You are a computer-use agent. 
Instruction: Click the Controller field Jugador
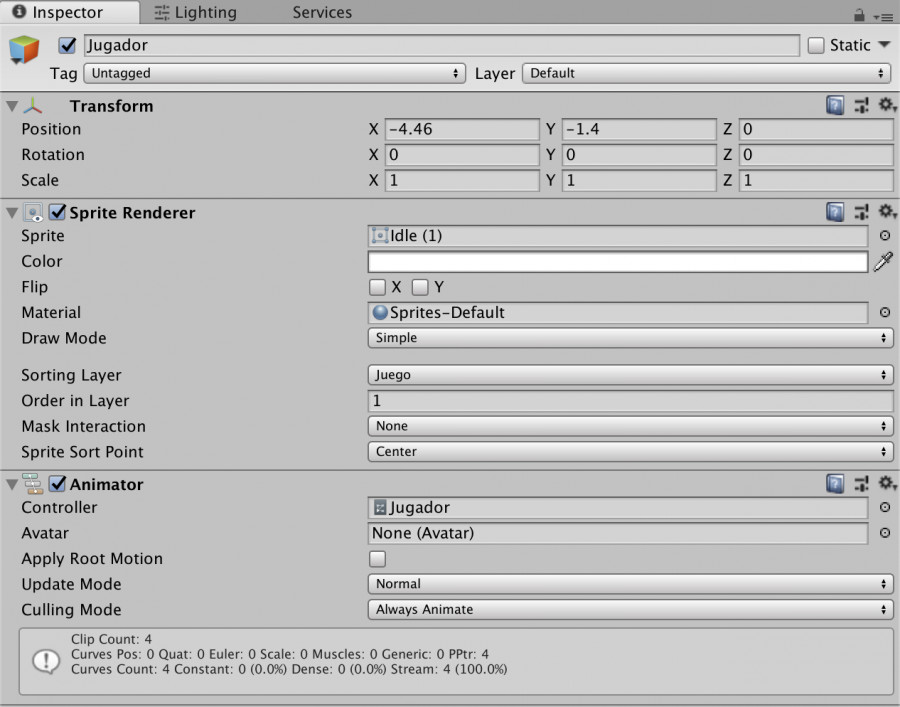click(x=618, y=508)
